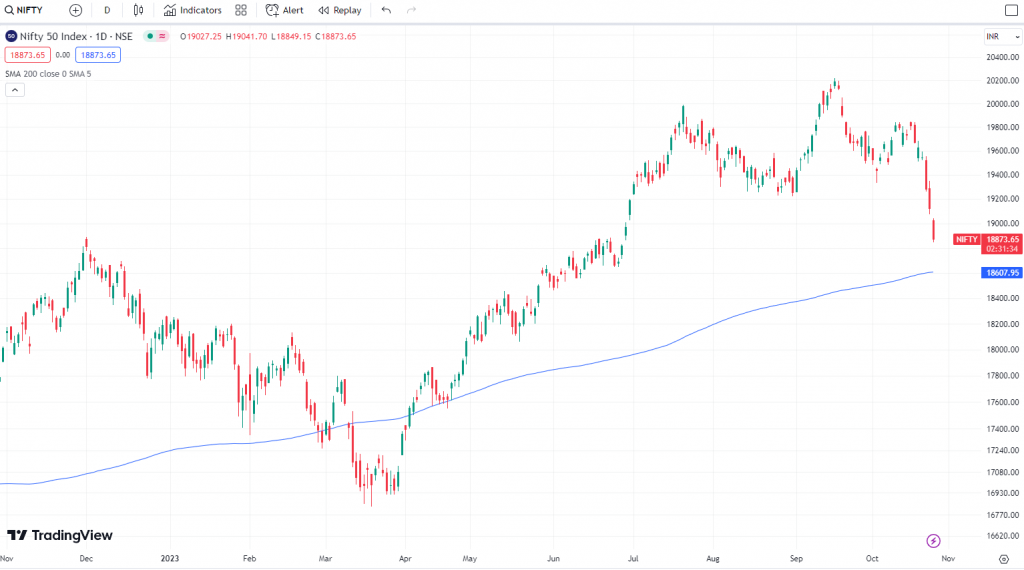Viewport: 1024px width, 570px height.
Task: Click the blue 18607.95 SMA price label
Action: 1001,272
